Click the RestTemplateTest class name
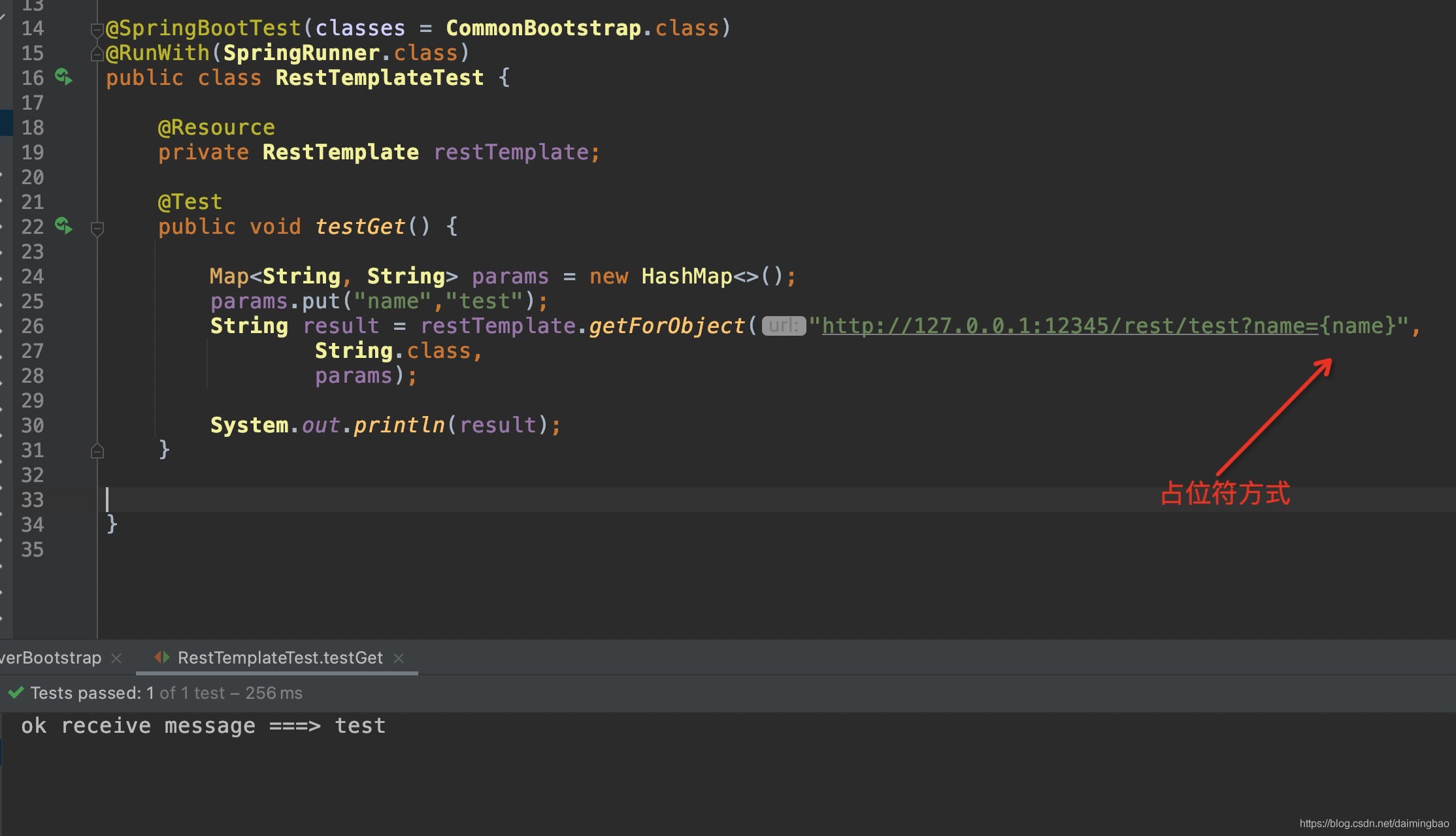 tap(380, 78)
